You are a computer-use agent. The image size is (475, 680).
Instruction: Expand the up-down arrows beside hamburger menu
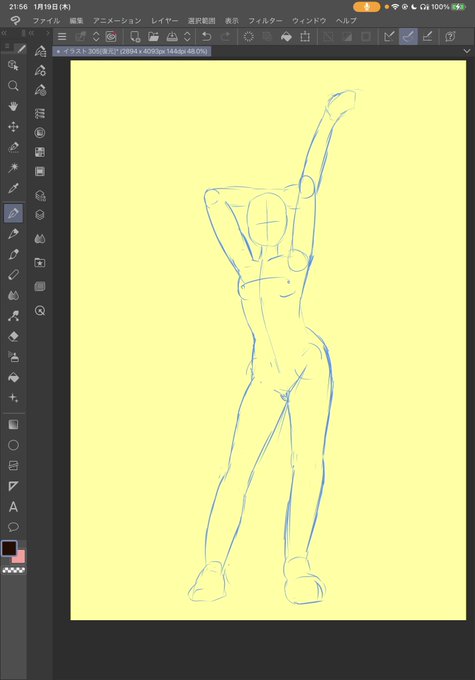[96, 37]
